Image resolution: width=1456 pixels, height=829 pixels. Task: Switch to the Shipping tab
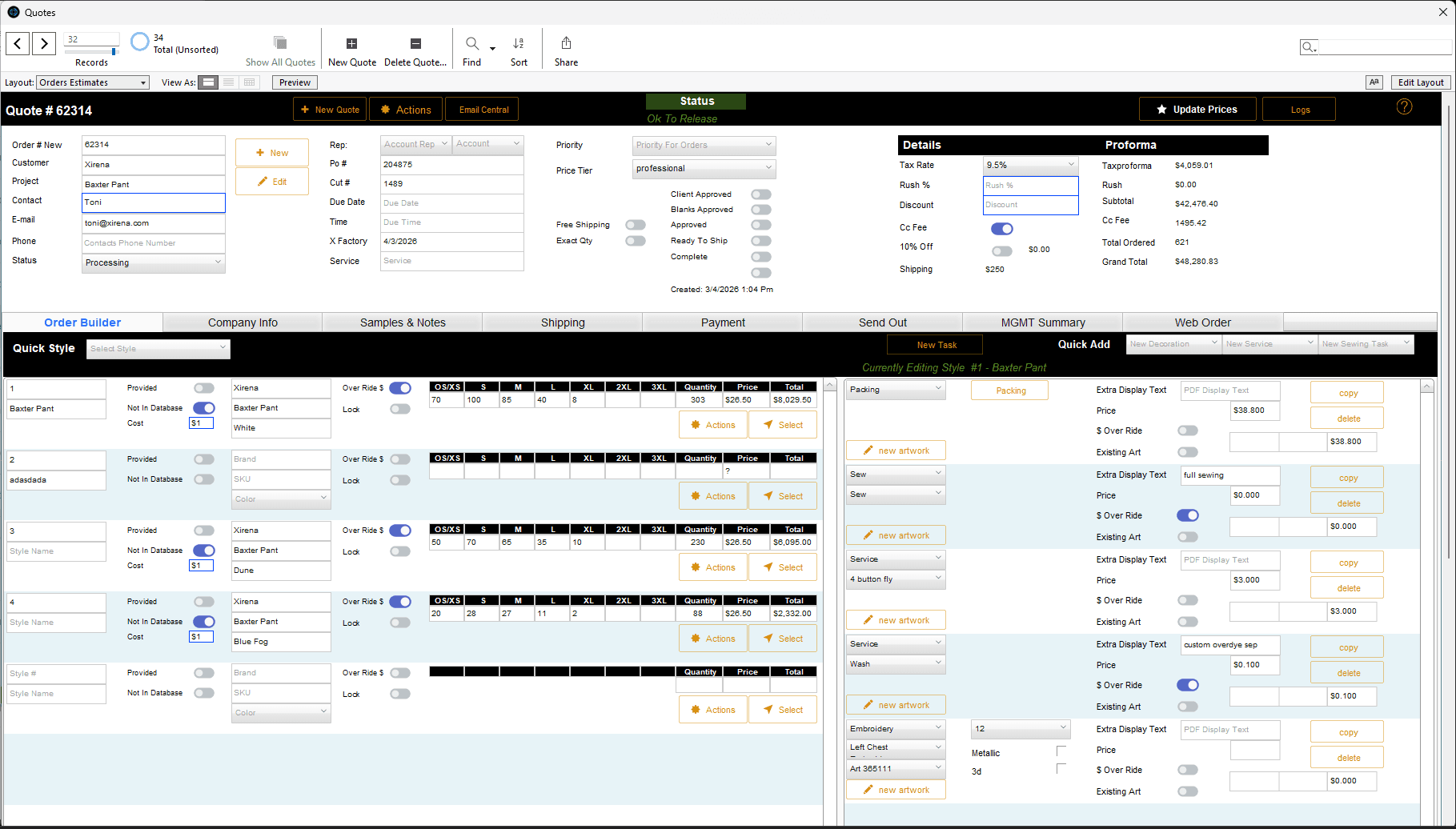563,322
